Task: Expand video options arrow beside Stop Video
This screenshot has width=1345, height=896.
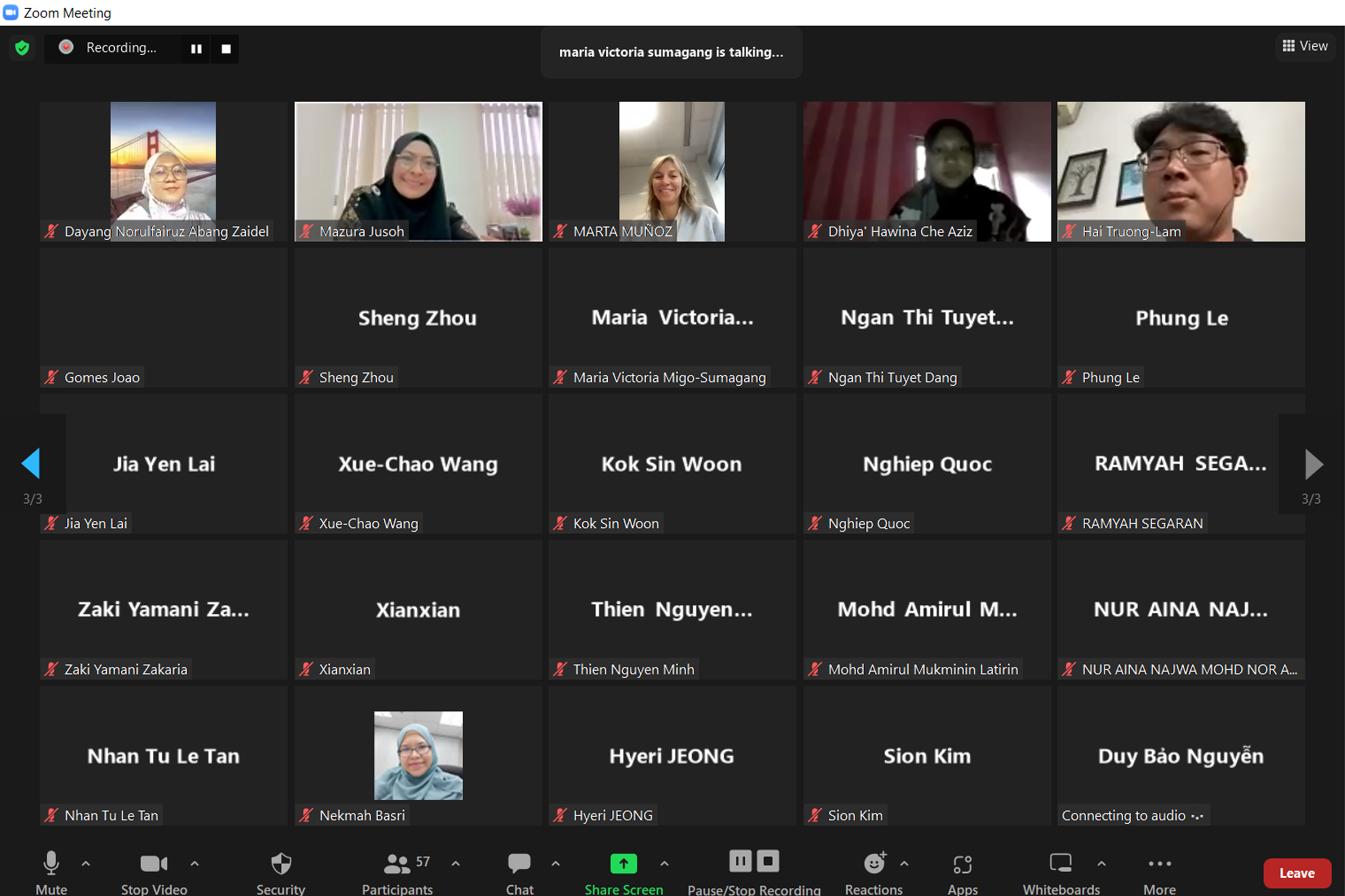Action: 194,864
